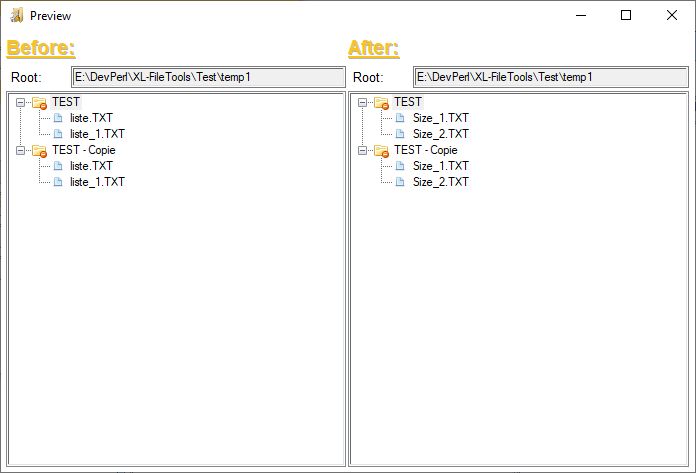The image size is (696, 473).
Task: Select TEST folder label in After tree
Action: point(408,102)
